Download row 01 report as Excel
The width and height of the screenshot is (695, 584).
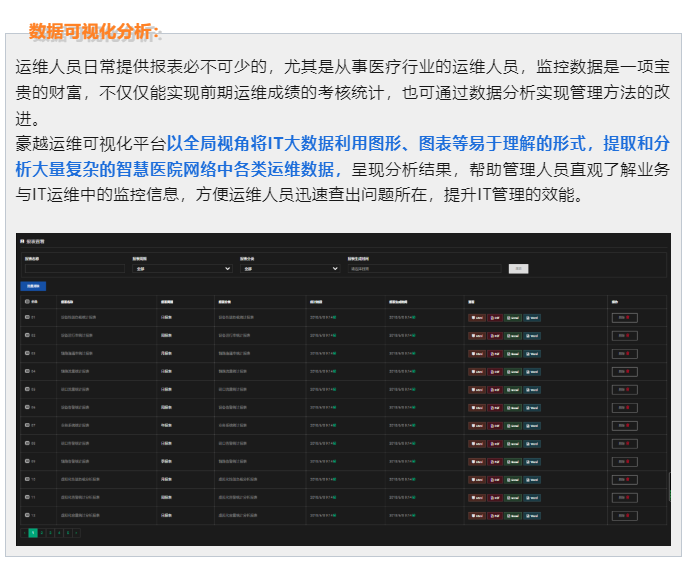[x=513, y=317]
